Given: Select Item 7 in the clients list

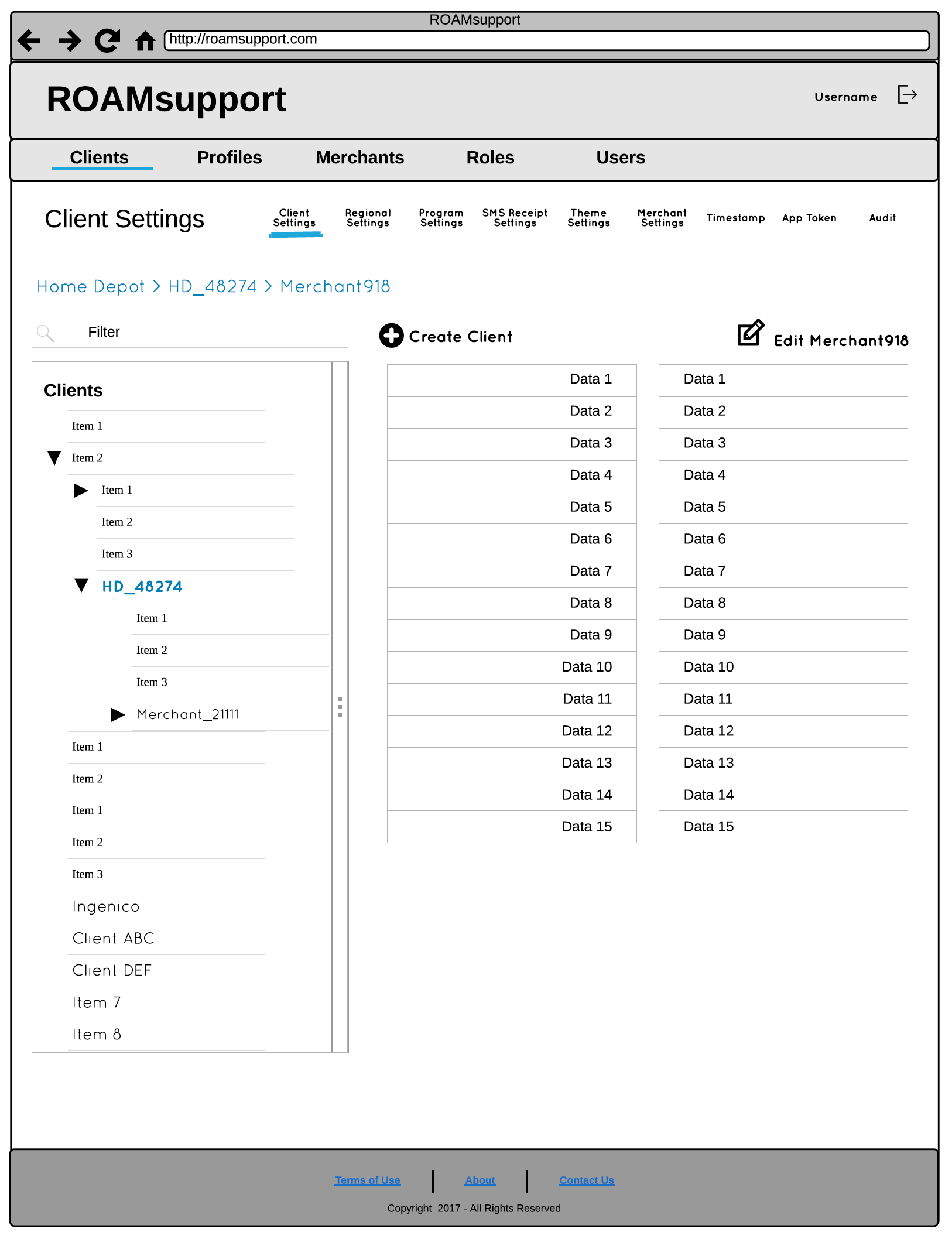Looking at the screenshot, I should point(97,1002).
